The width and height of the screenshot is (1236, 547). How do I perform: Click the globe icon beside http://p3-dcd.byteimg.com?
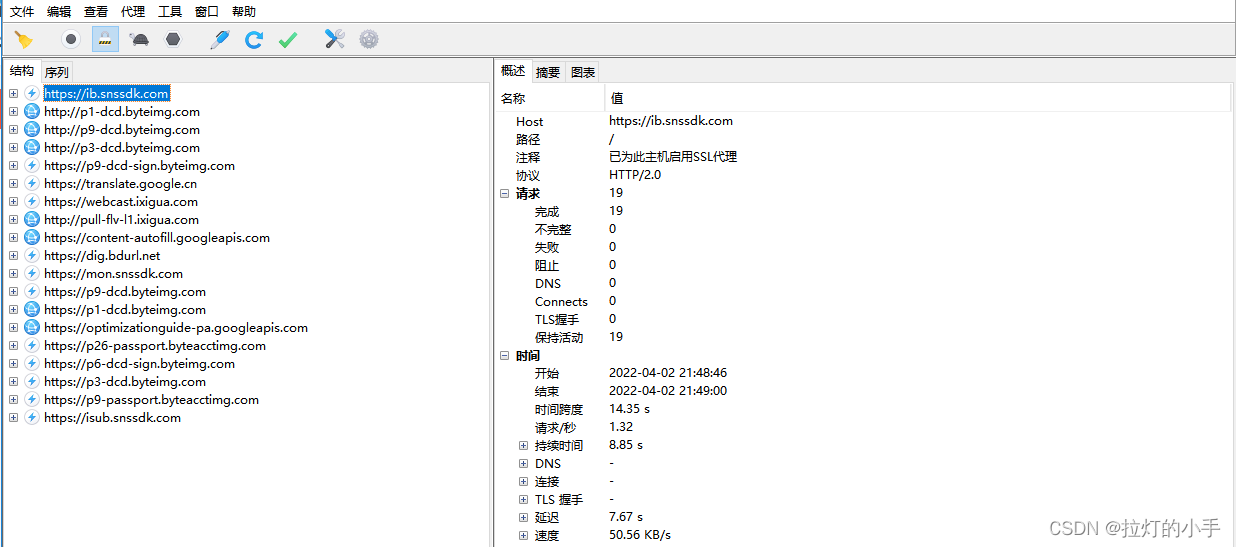pos(31,147)
